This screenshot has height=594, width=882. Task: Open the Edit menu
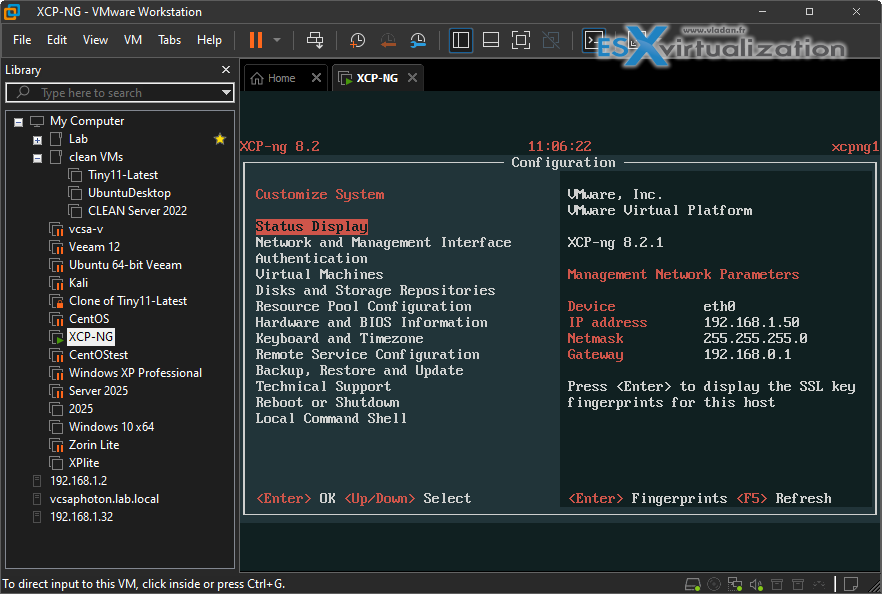point(57,40)
